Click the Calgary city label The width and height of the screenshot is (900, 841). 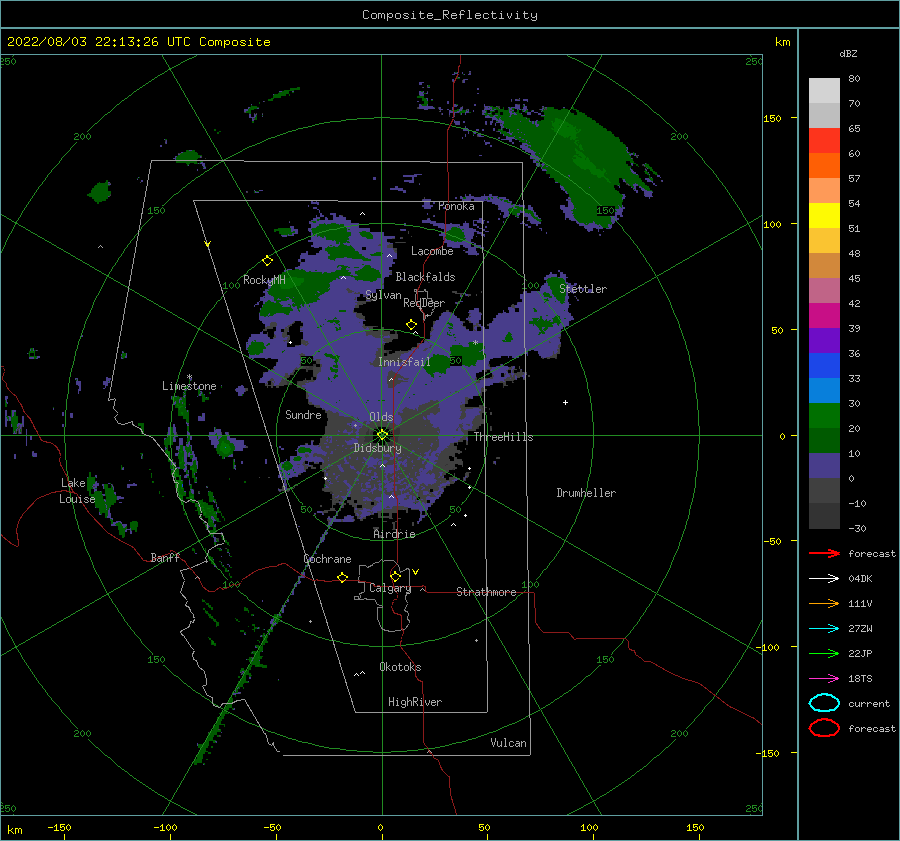click(x=390, y=588)
